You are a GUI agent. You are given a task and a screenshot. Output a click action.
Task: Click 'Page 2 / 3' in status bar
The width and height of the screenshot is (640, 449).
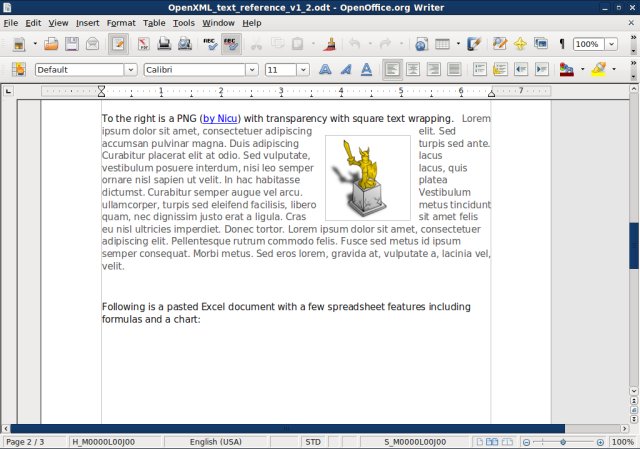[25, 442]
